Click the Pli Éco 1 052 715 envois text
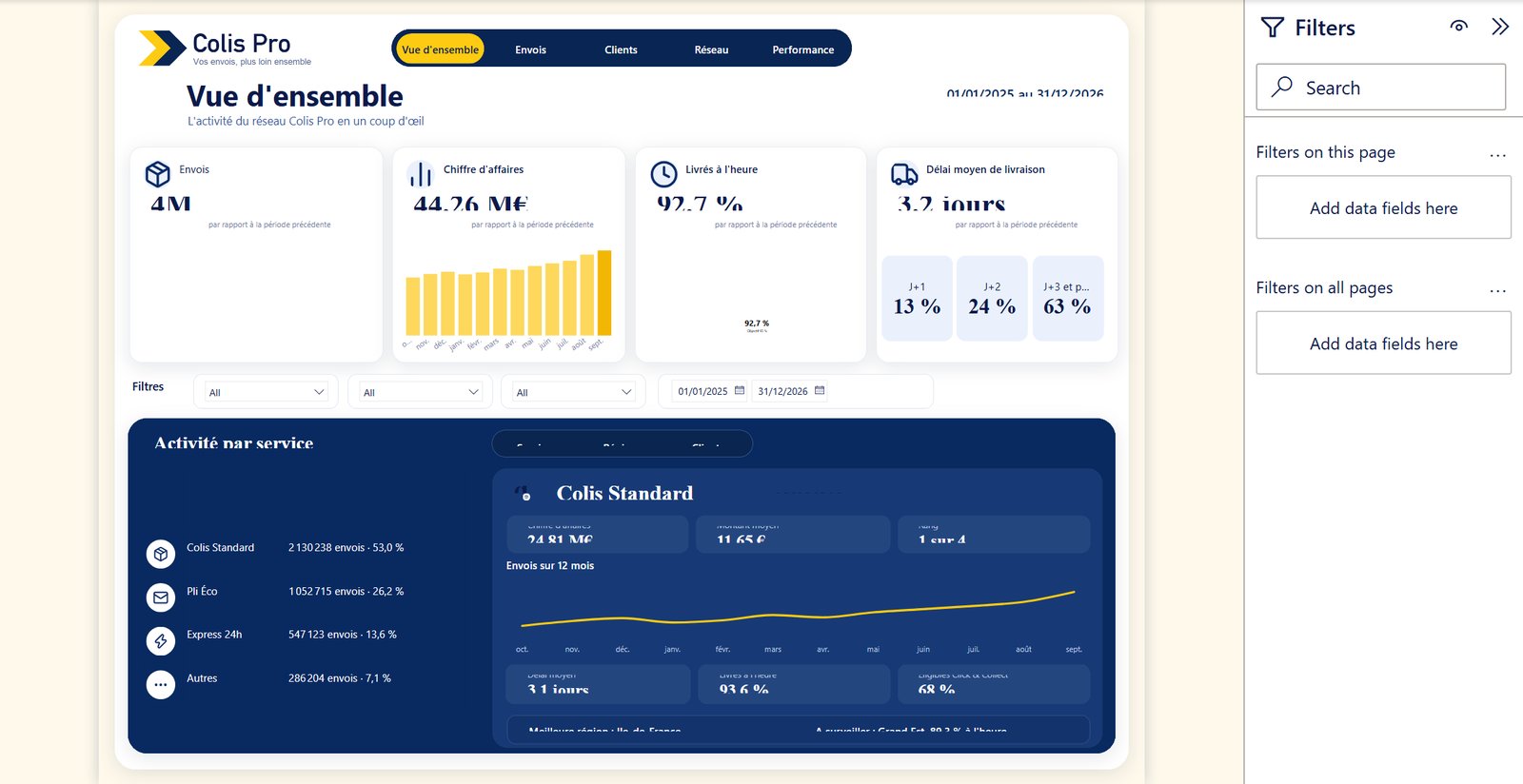1523x784 pixels. pyautogui.click(x=346, y=591)
